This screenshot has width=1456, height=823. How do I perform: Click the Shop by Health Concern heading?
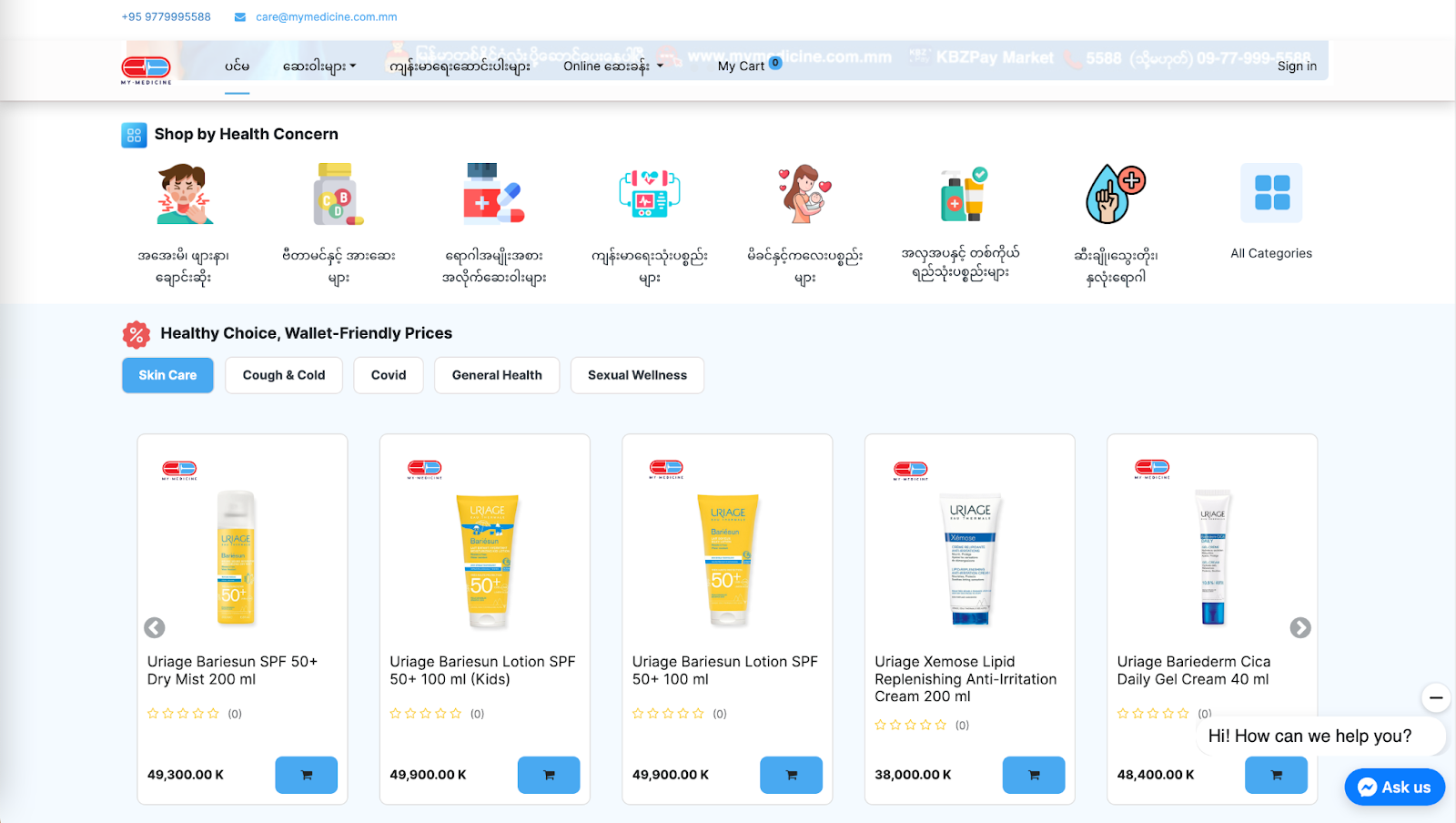247,135
